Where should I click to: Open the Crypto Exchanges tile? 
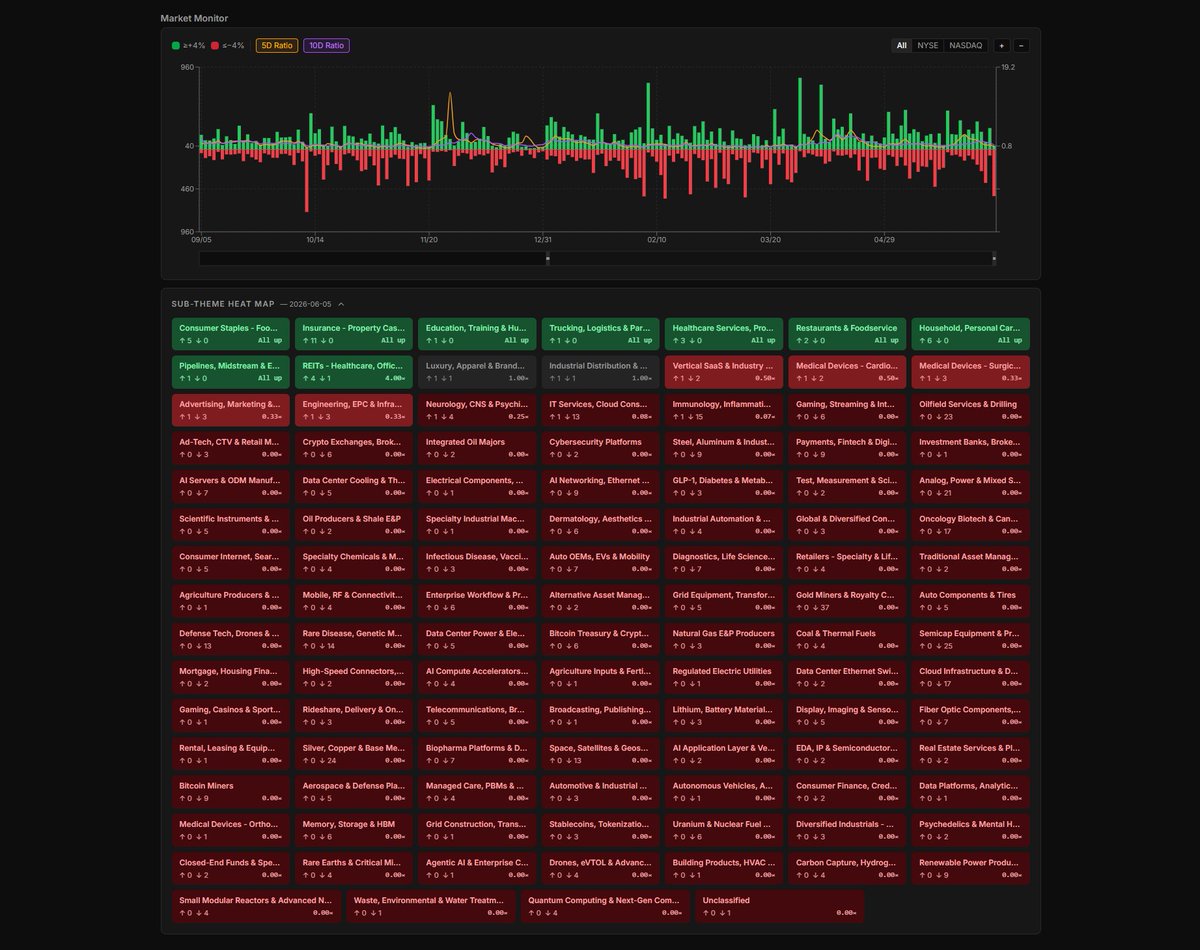(354, 448)
